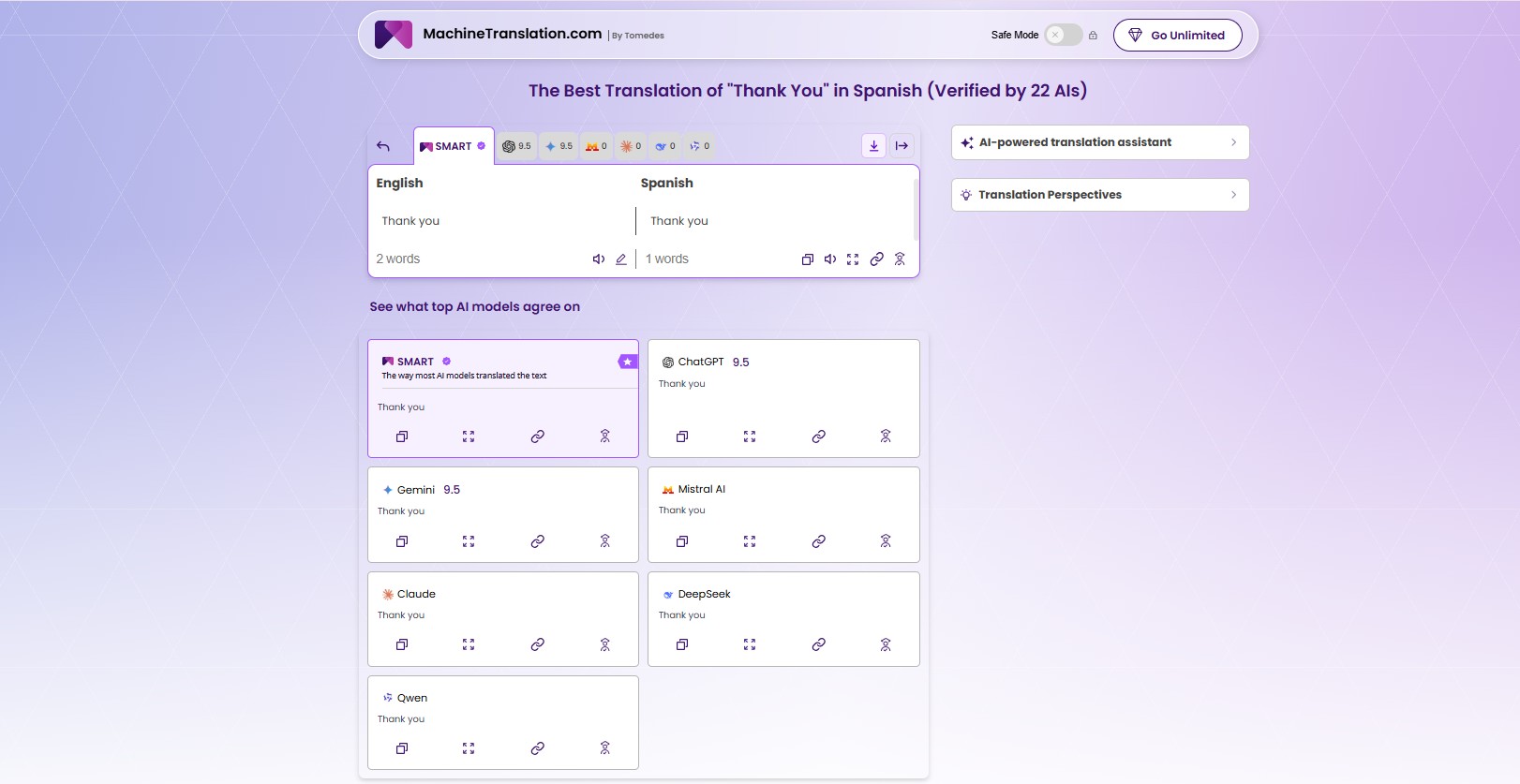Screen dimensions: 1520x784
Task: Click human review icon in Qwen card
Action: pos(605,748)
